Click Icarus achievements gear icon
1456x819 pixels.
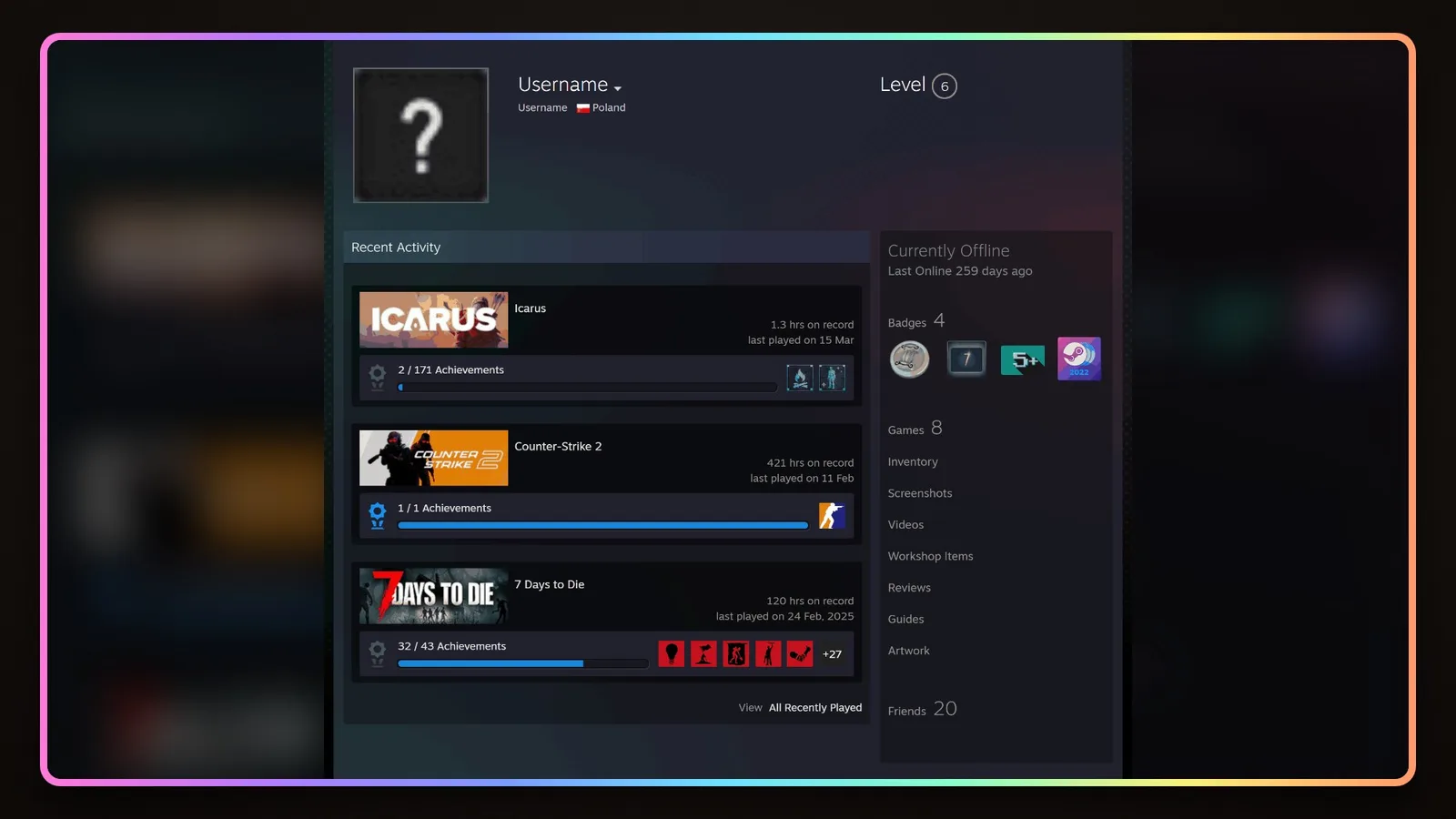[x=378, y=377]
